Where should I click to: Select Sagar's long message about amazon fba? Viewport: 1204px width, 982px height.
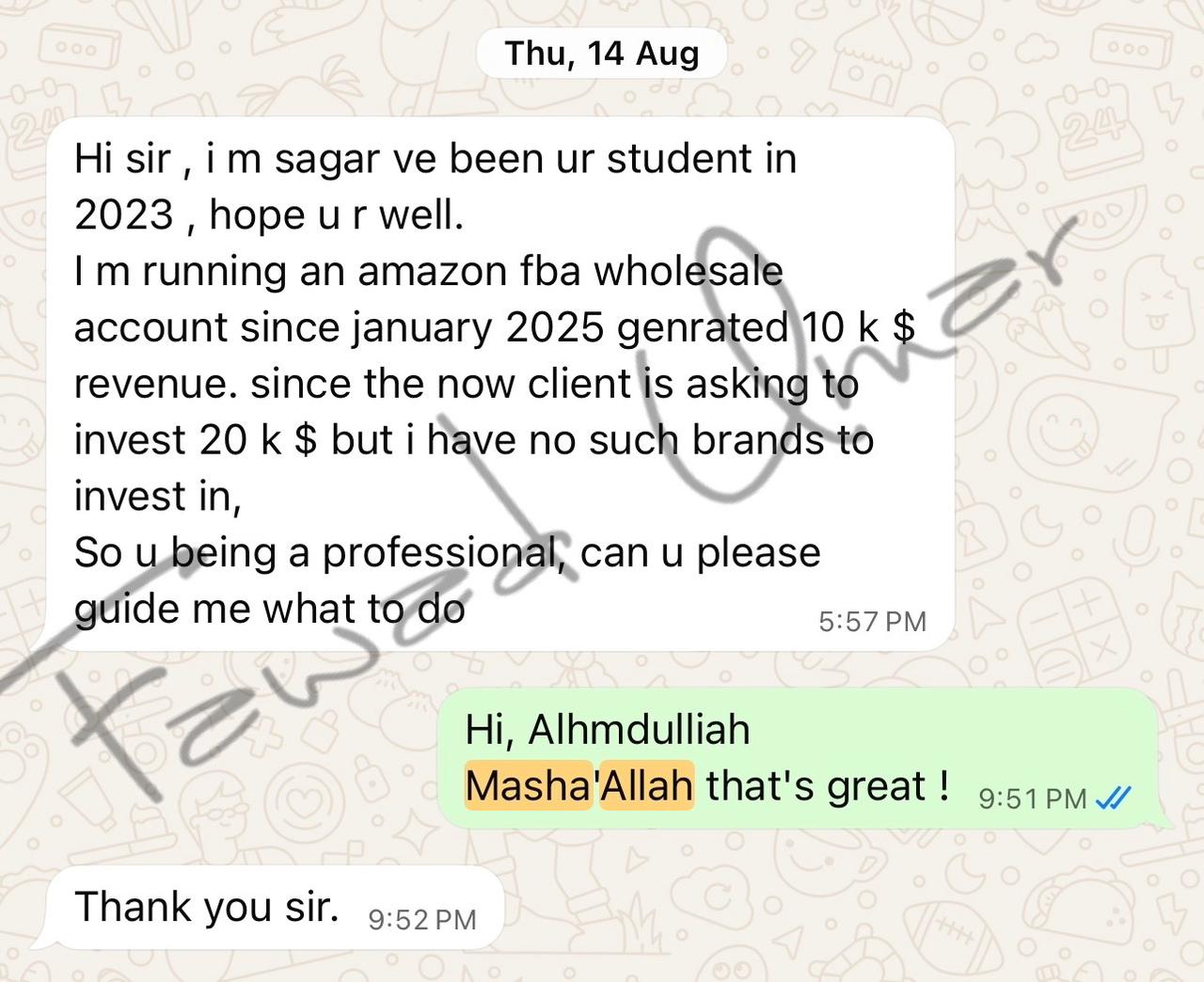coord(500,384)
